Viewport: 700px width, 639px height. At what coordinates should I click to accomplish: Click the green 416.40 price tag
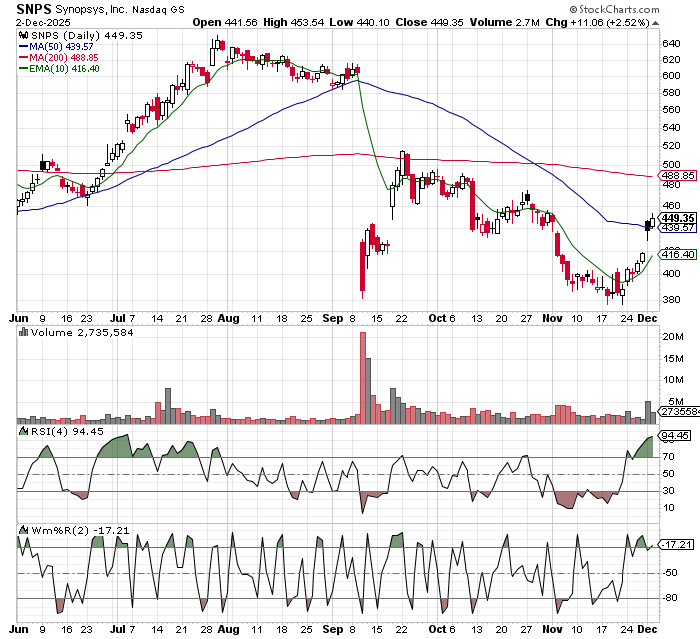click(678, 255)
